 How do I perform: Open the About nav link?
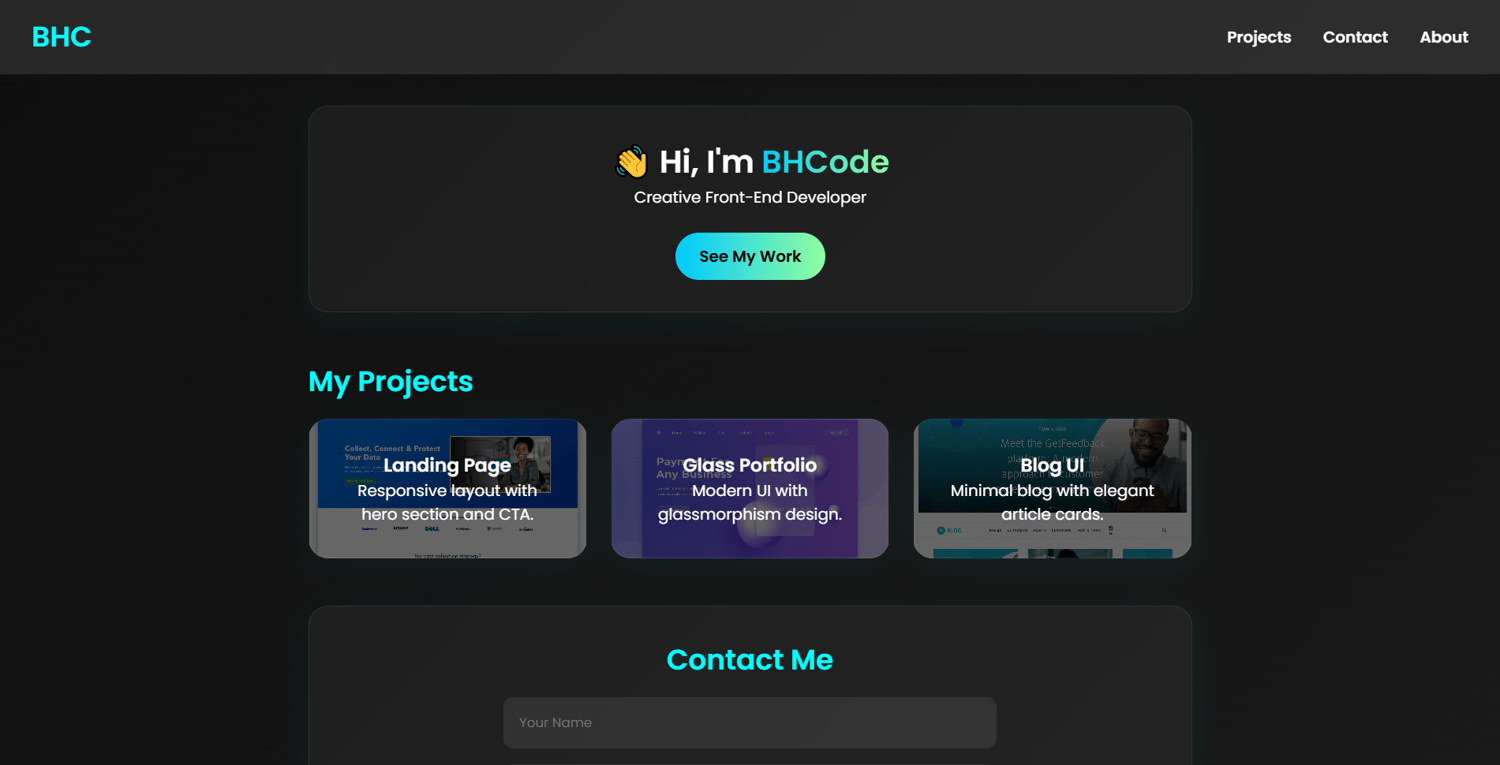coord(1444,37)
